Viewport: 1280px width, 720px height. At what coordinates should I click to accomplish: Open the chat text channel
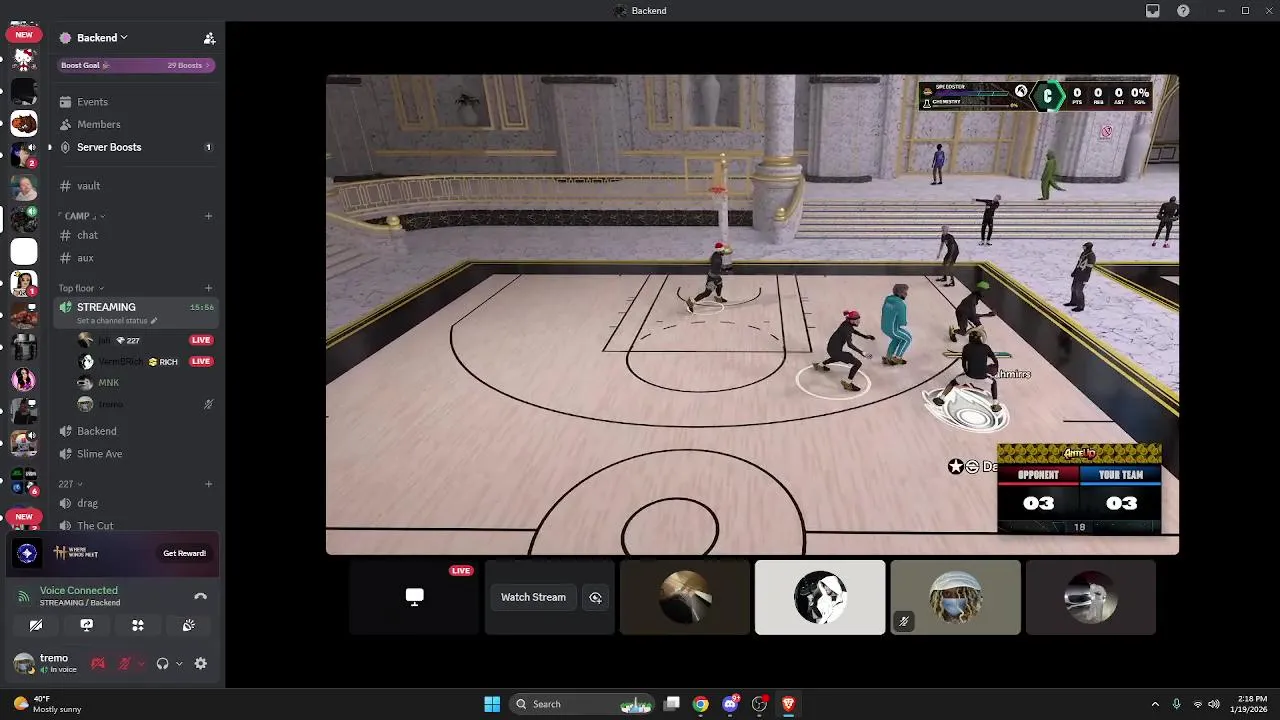(135, 235)
